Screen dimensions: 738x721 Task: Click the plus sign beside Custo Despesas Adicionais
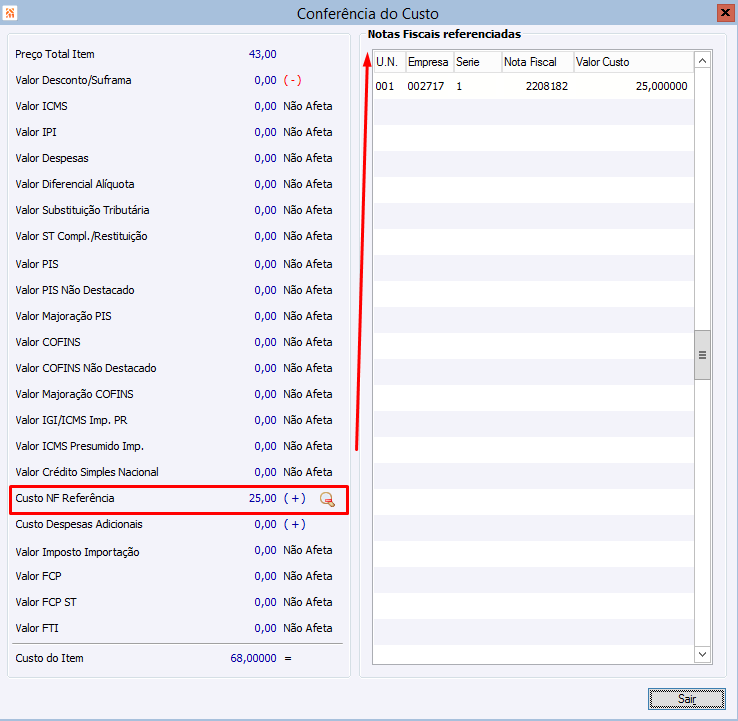(x=295, y=524)
